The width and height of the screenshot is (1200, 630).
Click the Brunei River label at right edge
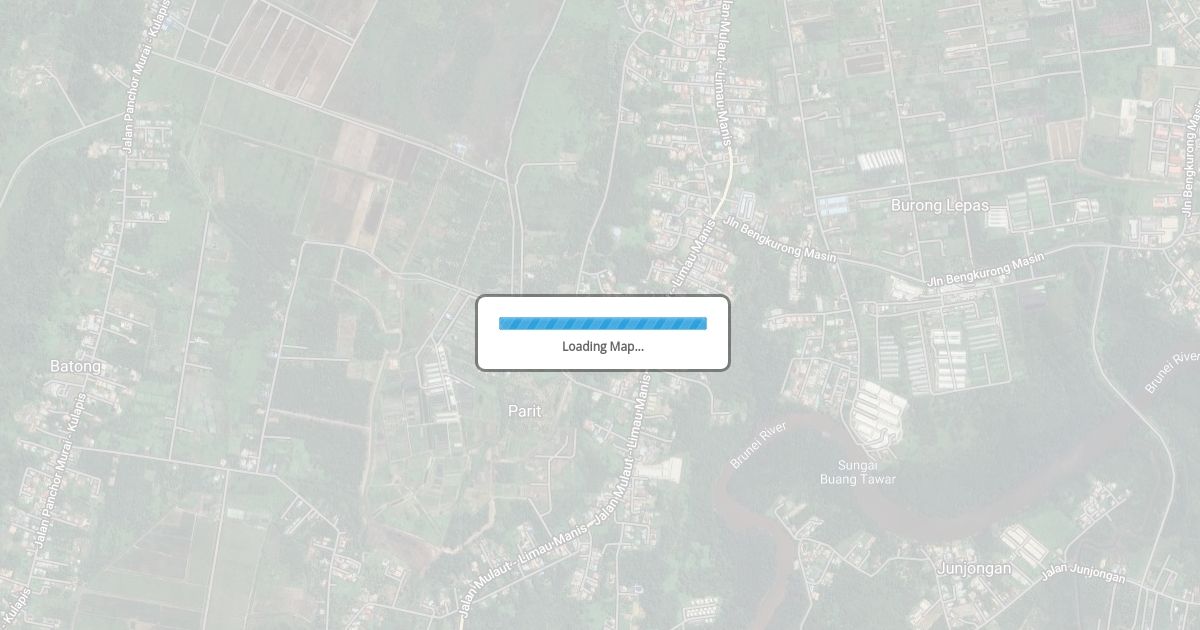coord(1172,372)
